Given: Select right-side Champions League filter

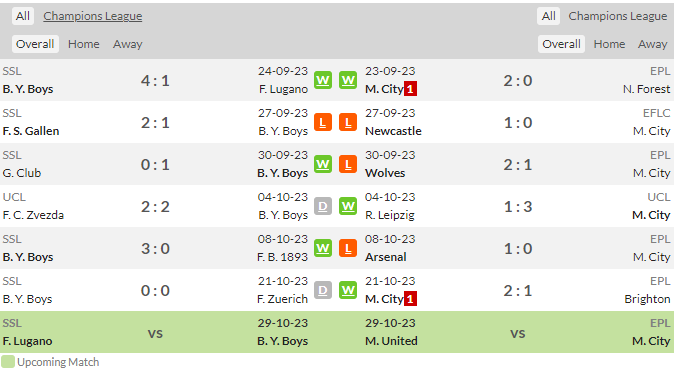Looking at the screenshot, I should point(617,16).
